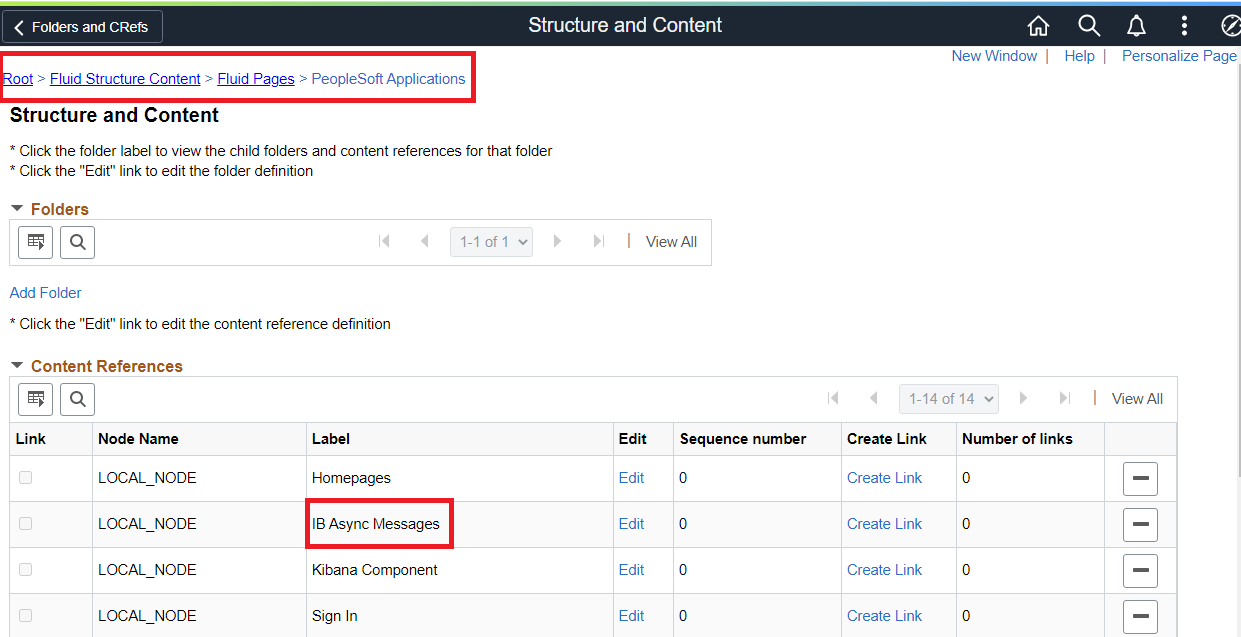The height and width of the screenshot is (637, 1241).
Task: Collapse the Folders section
Action: (x=17, y=209)
